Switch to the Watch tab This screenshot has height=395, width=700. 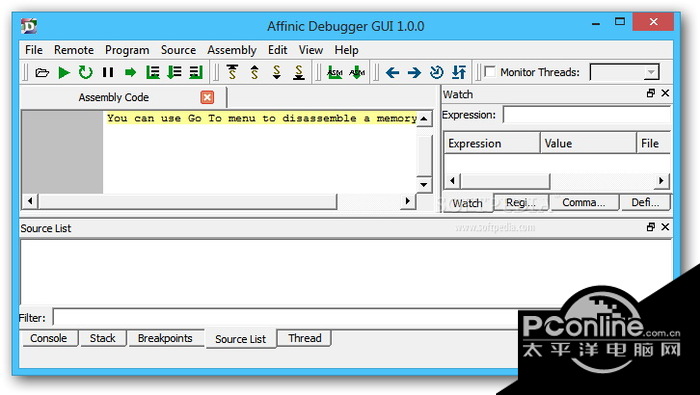coord(467,203)
